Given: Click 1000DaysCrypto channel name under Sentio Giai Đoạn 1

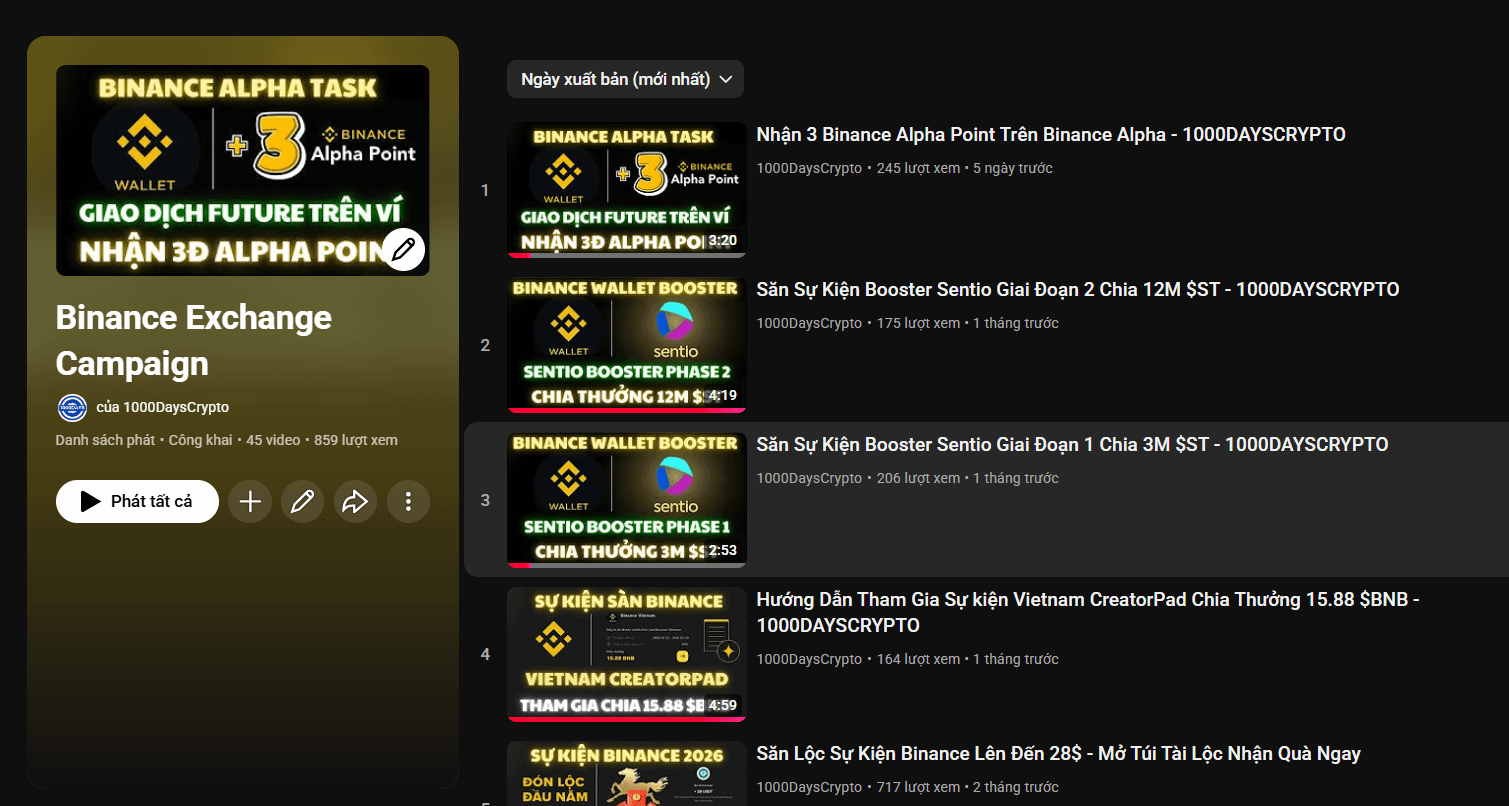Looking at the screenshot, I should [x=809, y=478].
